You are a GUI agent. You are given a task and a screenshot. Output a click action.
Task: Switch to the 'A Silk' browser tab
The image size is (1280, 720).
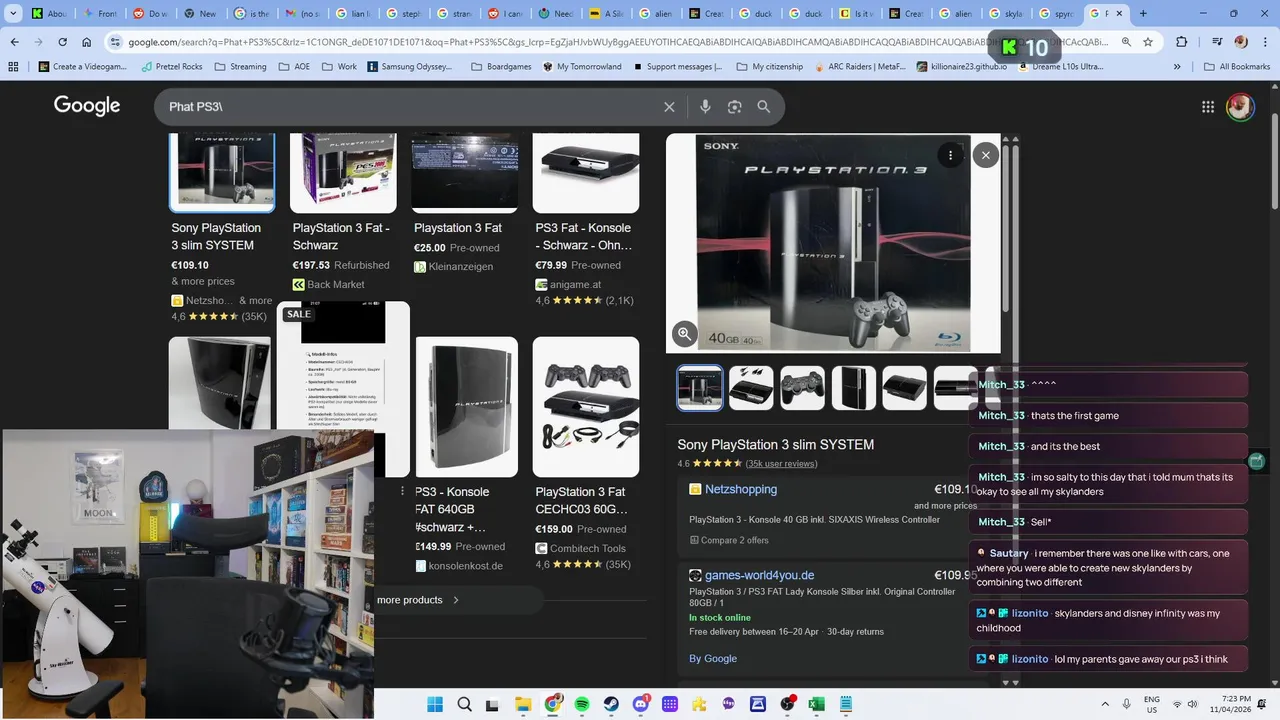(607, 14)
